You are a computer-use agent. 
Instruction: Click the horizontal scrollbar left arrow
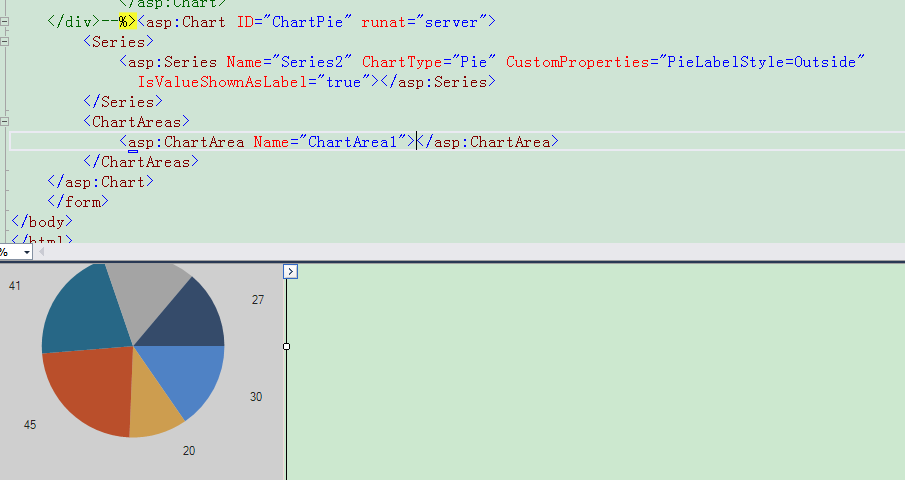pyautogui.click(x=42, y=252)
